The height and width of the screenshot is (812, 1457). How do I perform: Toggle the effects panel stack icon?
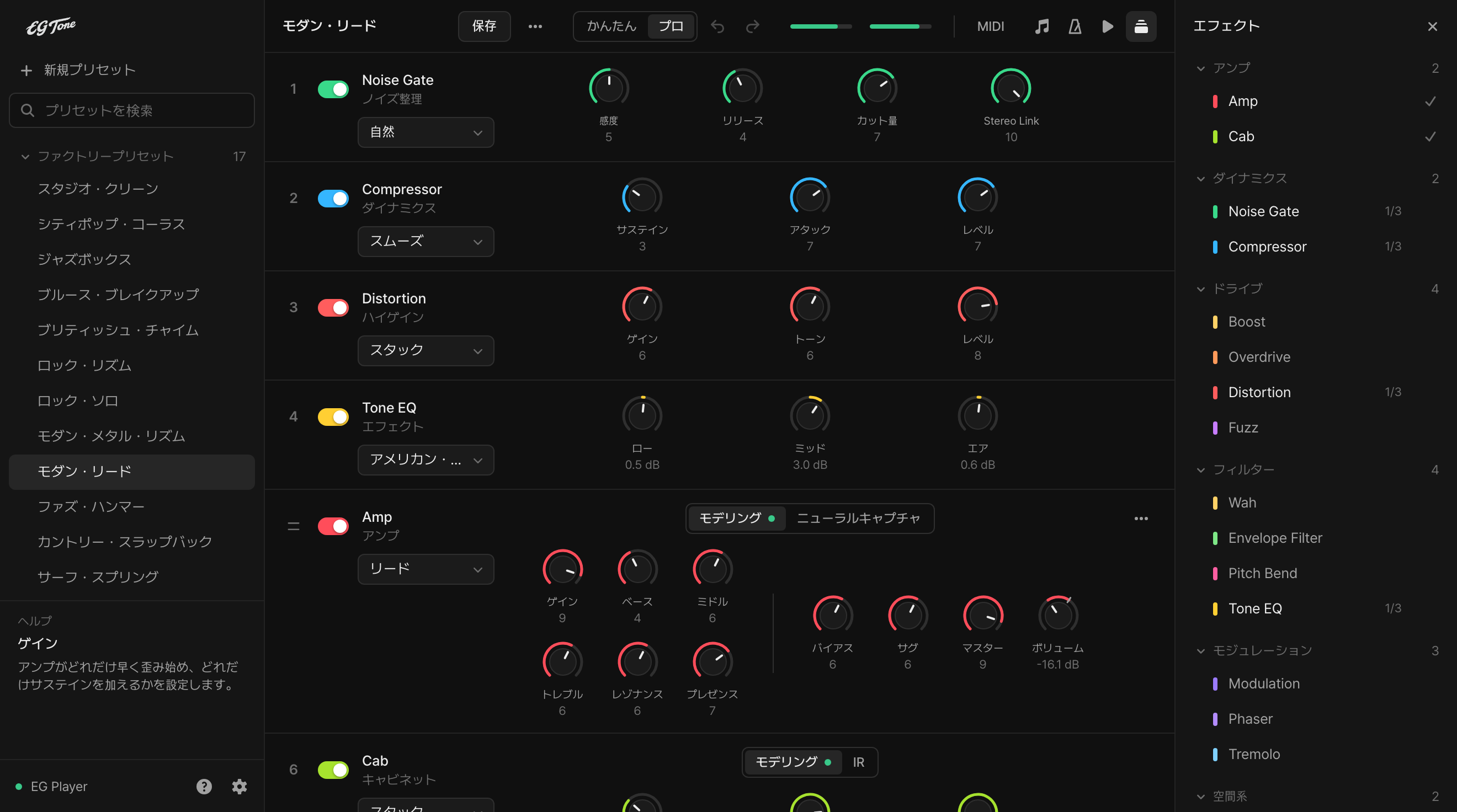(x=1141, y=26)
